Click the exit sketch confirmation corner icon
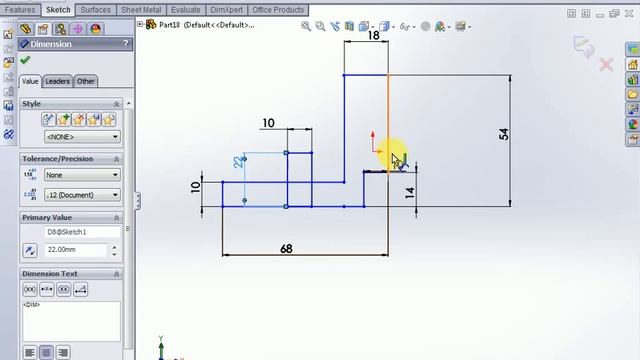Image resolution: width=640 pixels, height=360 pixels. (584, 47)
